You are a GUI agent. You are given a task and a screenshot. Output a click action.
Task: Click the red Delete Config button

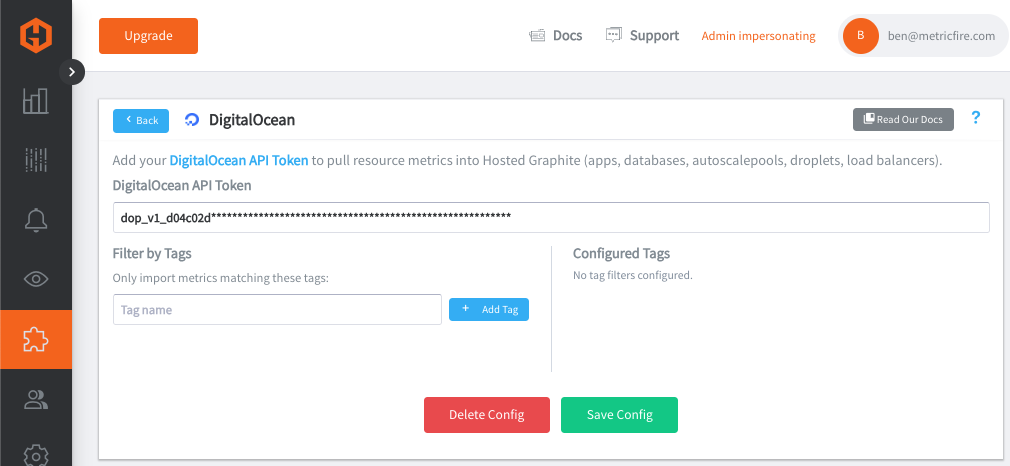pyautogui.click(x=487, y=414)
